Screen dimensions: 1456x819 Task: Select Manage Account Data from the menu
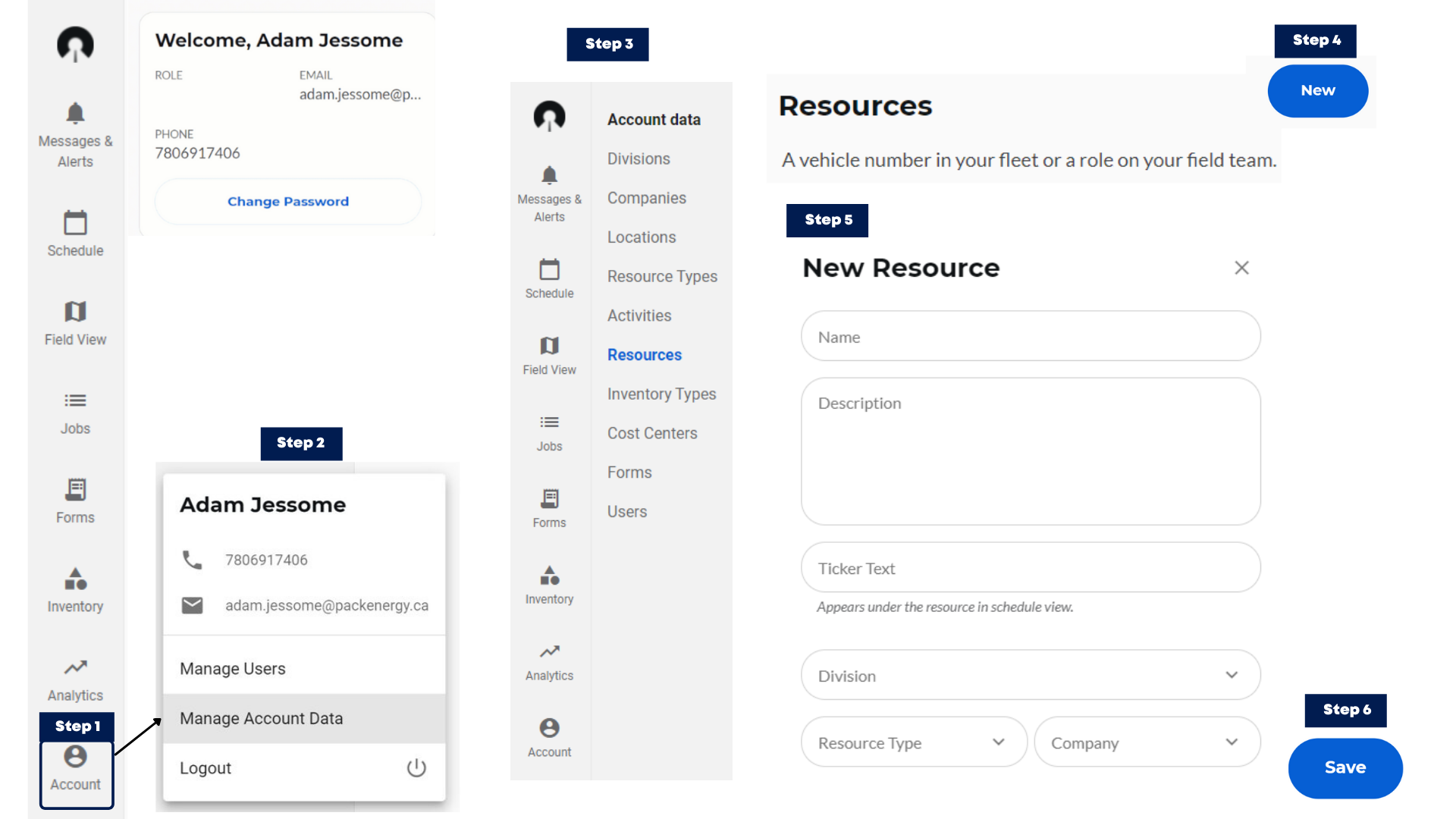[261, 718]
